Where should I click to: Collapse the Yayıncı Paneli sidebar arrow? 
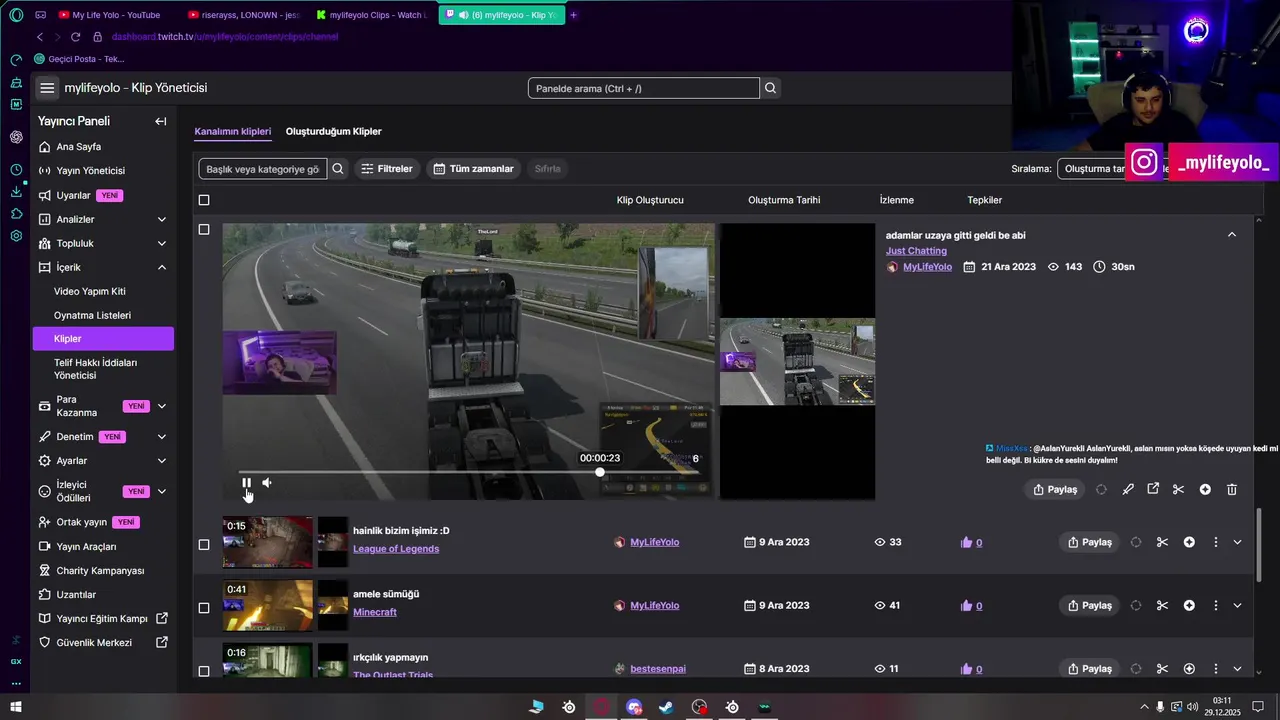point(160,121)
